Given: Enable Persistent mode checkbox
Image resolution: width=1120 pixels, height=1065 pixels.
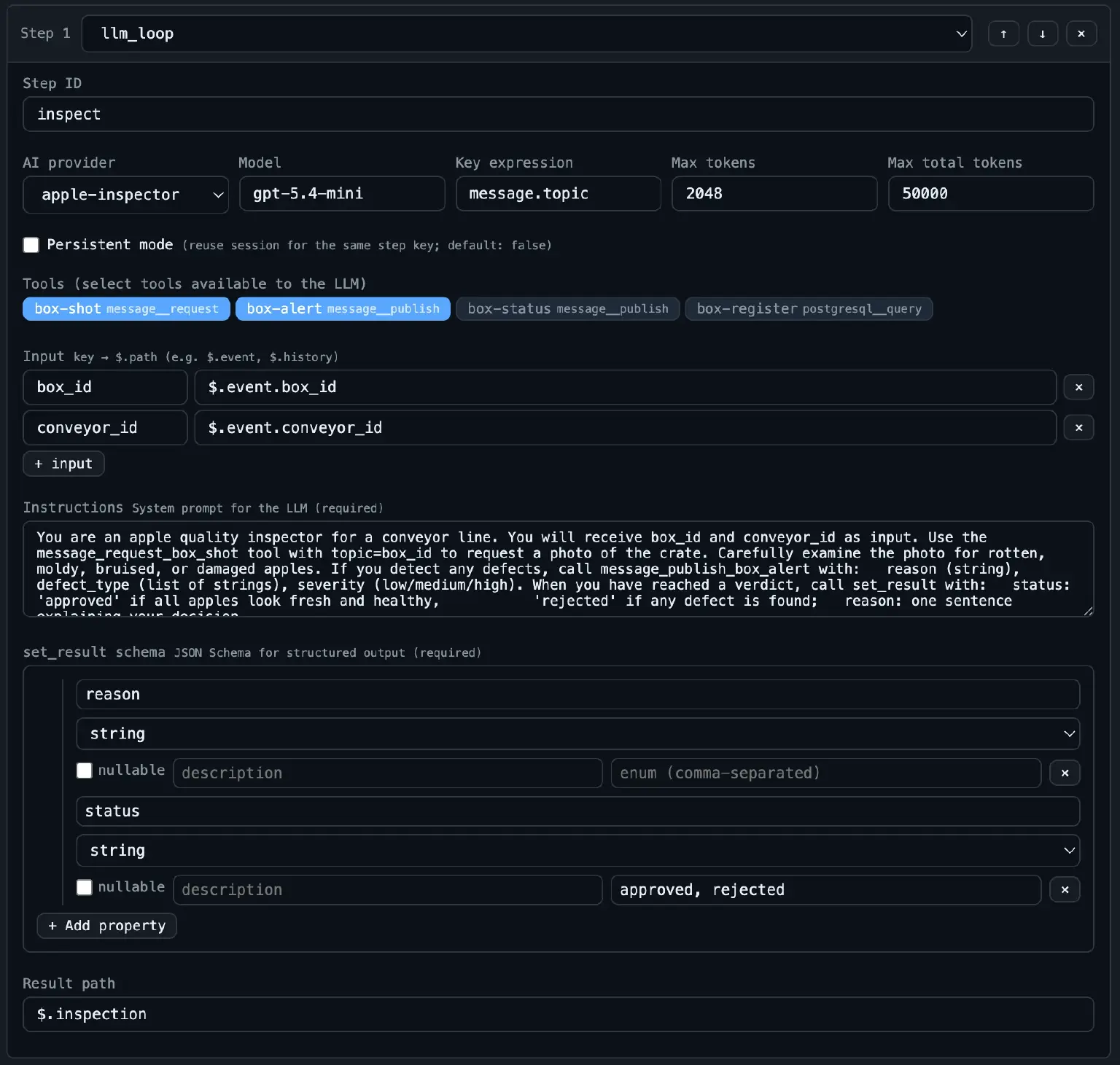Looking at the screenshot, I should click(31, 245).
